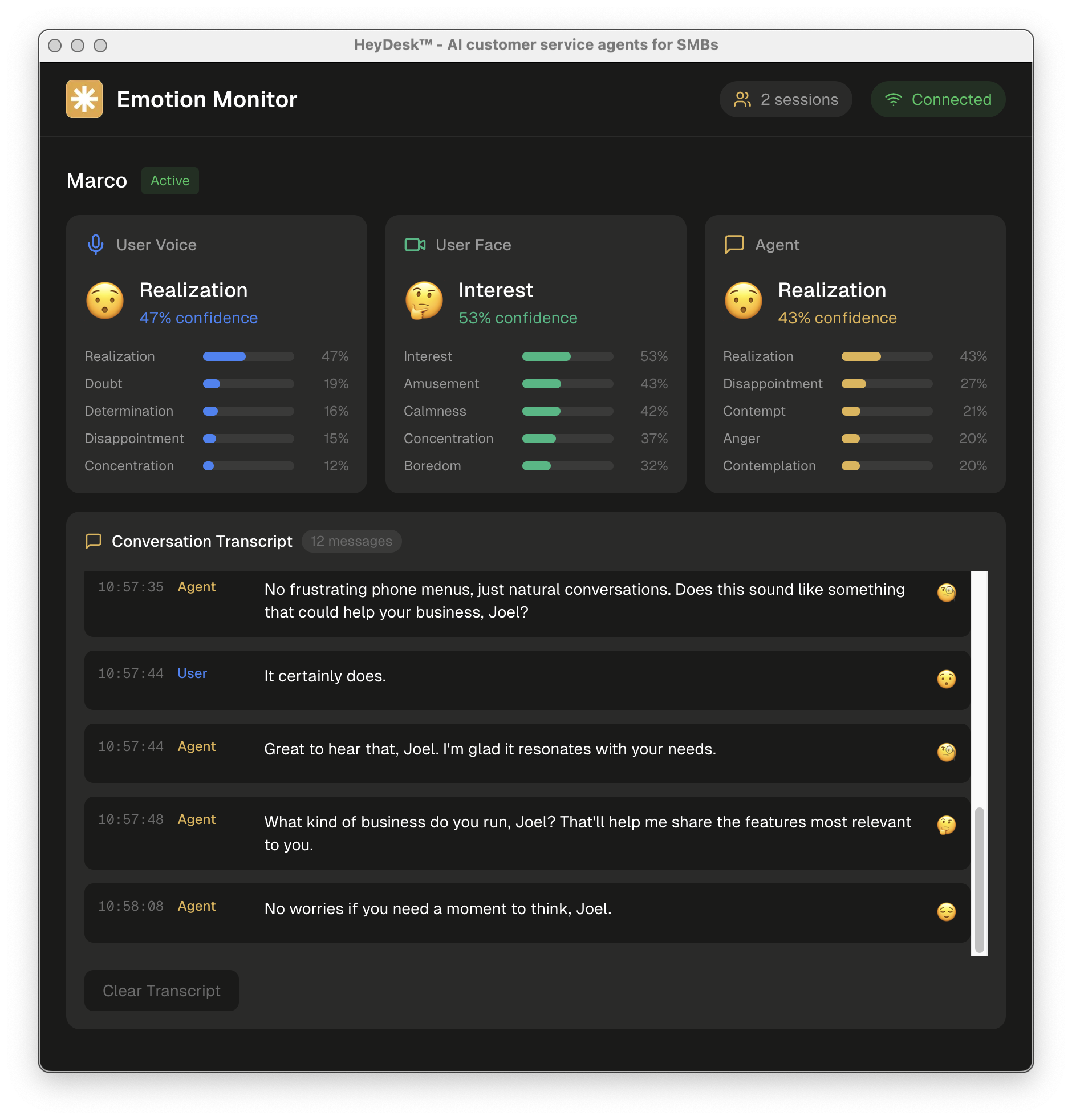Click the User Face camera icon

tap(415, 245)
